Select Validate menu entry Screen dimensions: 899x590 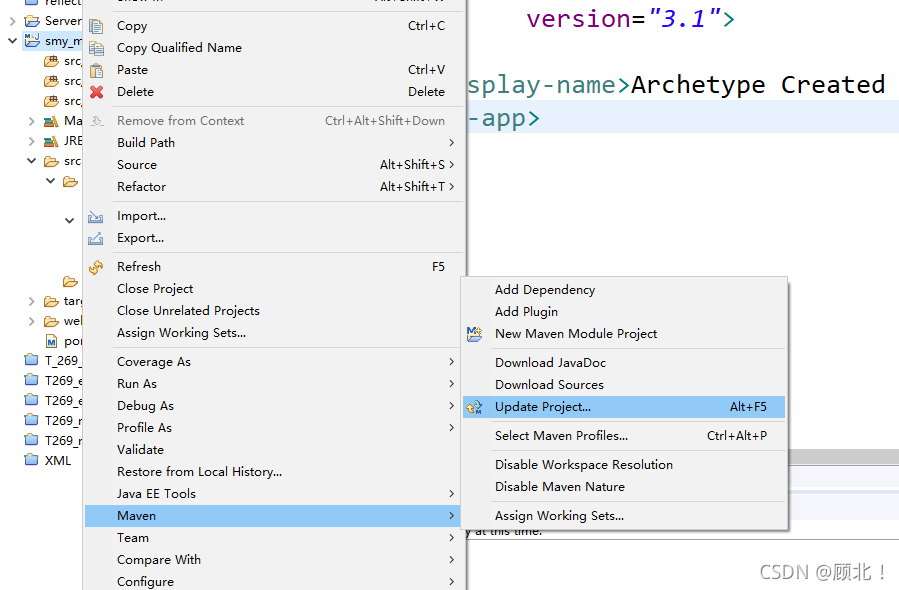tap(273, 450)
